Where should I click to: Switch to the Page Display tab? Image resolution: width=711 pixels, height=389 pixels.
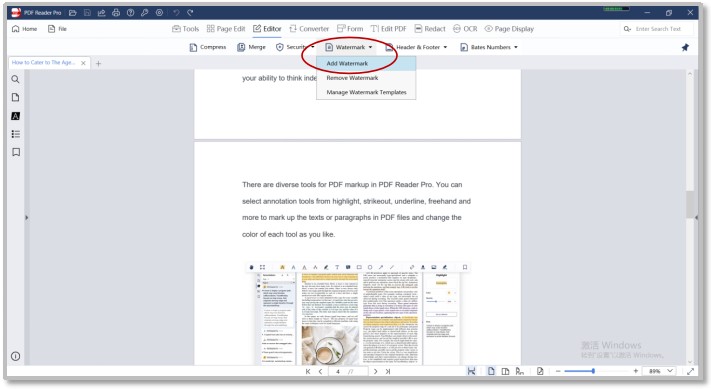(509, 29)
